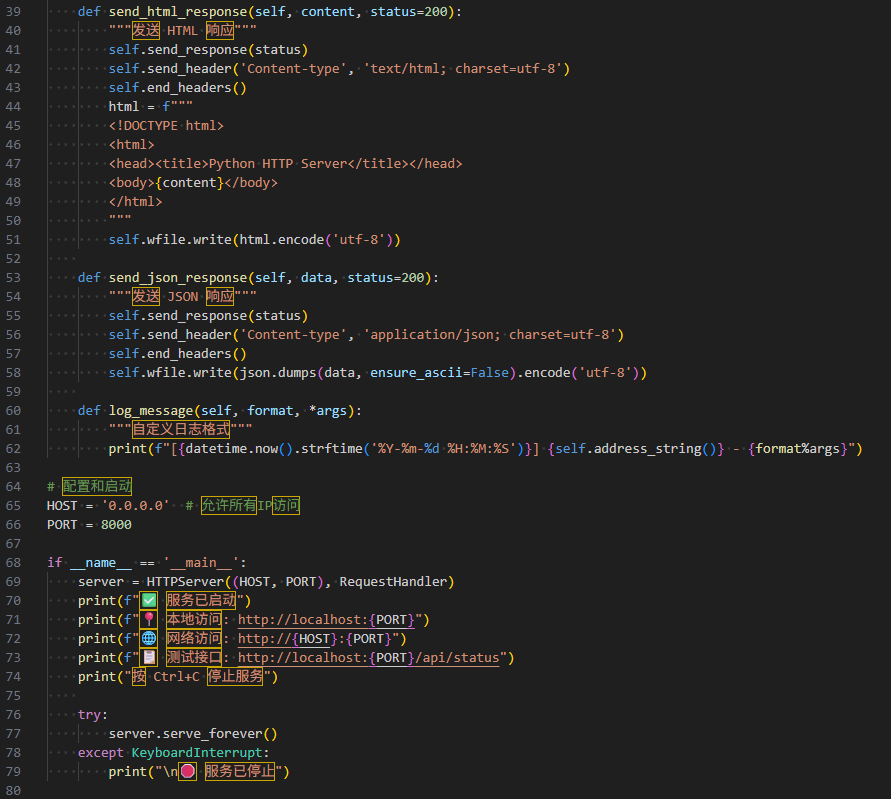The height and width of the screenshot is (799, 891).
Task: Click the PORT value 8000
Action: point(116,525)
